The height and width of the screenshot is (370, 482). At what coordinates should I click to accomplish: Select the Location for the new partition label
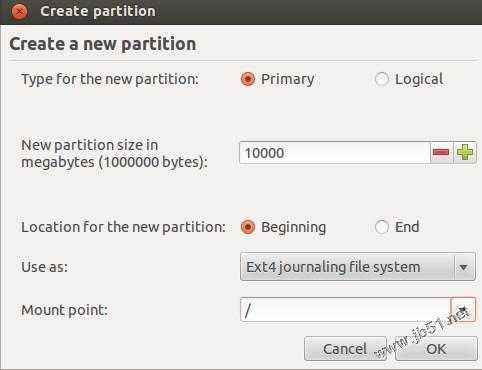tap(123, 227)
